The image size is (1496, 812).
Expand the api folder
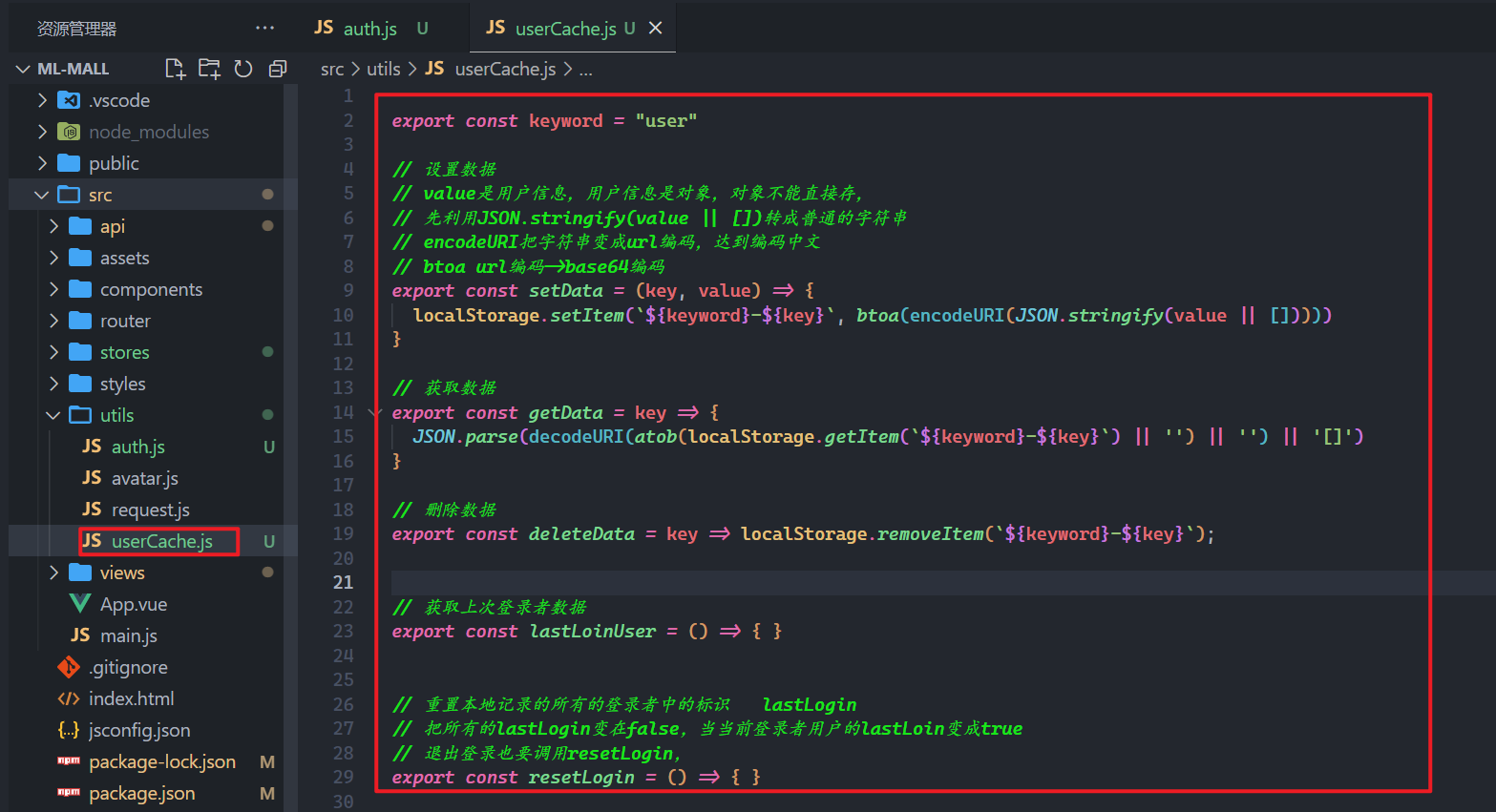[x=53, y=226]
